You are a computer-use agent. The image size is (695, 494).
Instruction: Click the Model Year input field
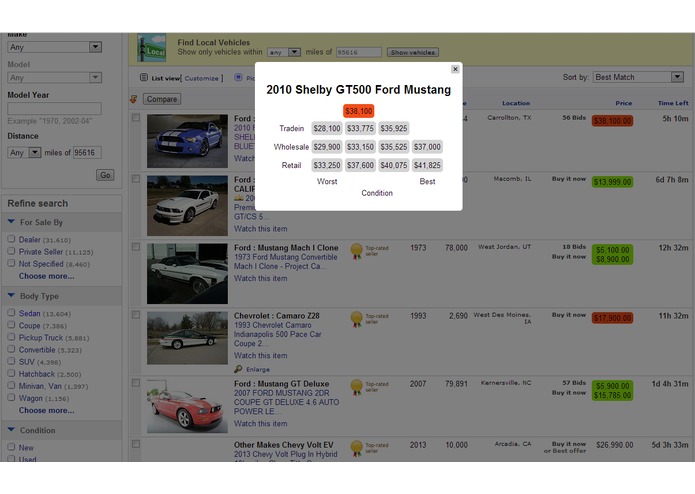pyautogui.click(x=55, y=108)
